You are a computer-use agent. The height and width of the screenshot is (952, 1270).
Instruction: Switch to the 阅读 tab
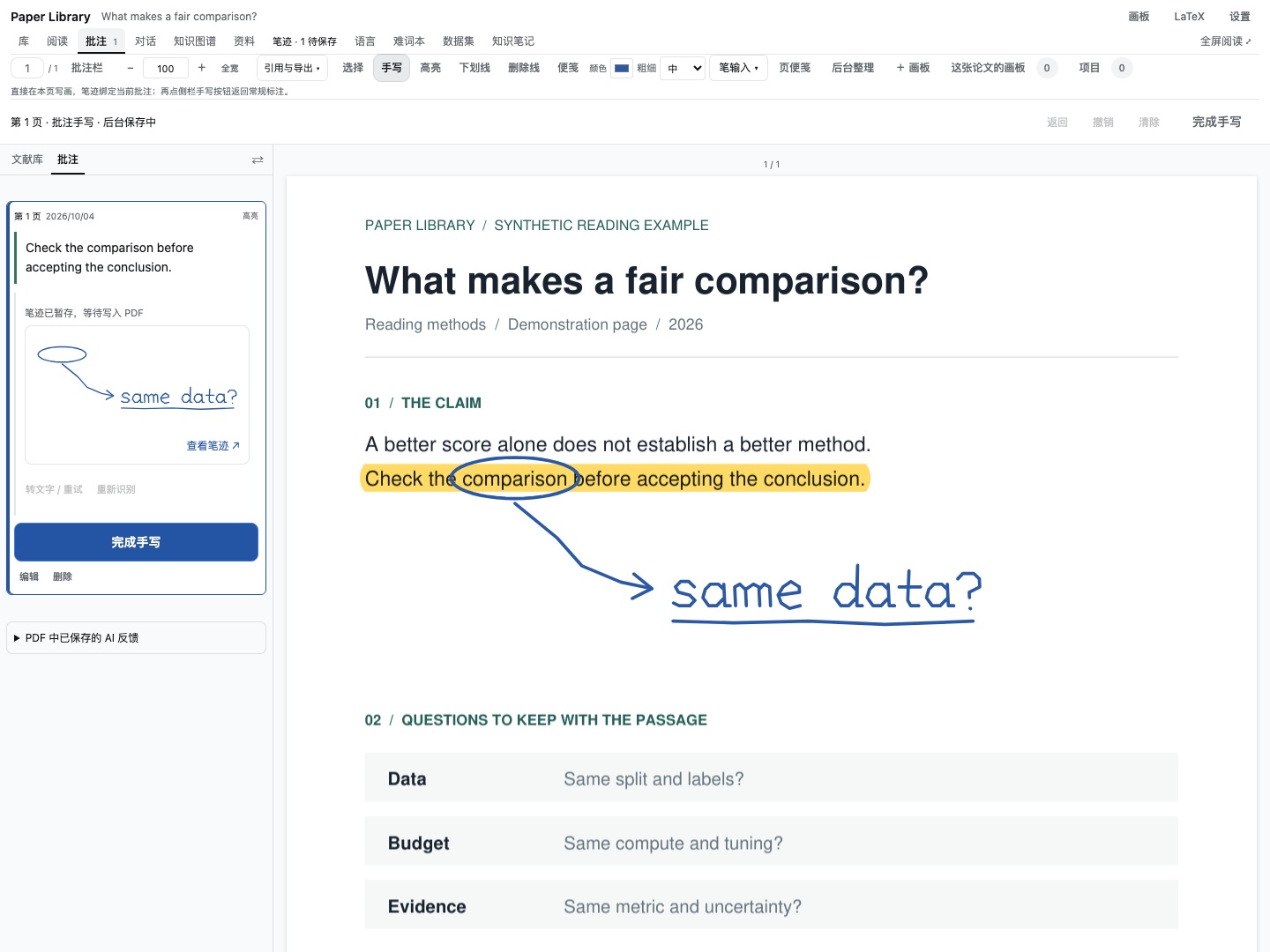click(x=57, y=41)
